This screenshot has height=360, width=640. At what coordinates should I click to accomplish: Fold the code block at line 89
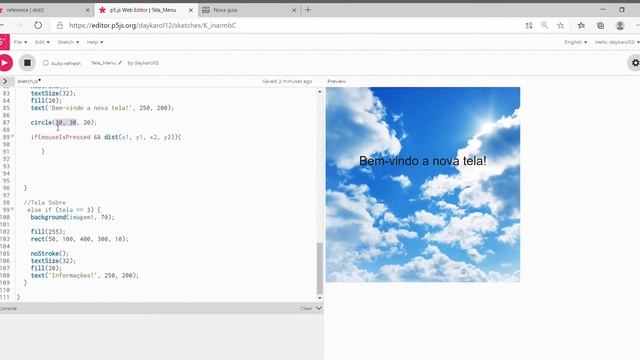tap(13, 137)
